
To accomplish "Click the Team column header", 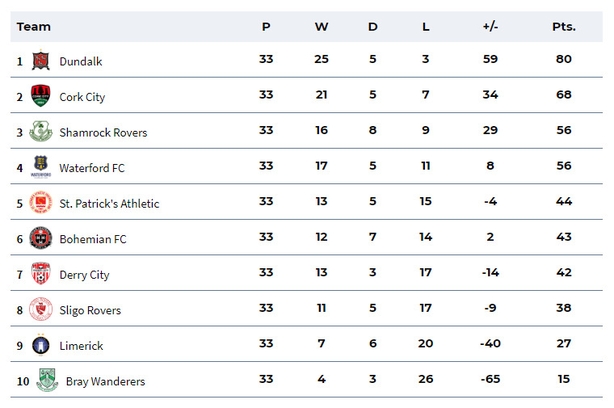I will point(34,27).
